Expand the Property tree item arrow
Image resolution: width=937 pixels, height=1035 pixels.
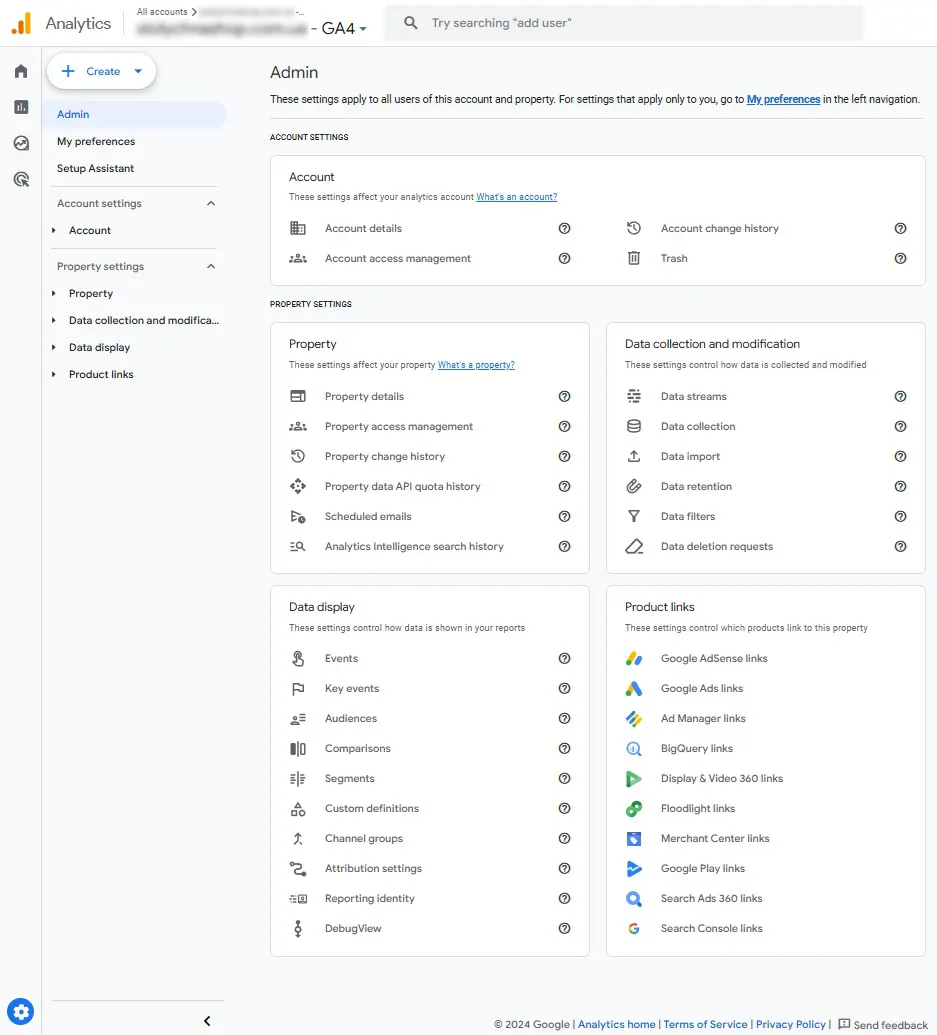click(x=54, y=293)
